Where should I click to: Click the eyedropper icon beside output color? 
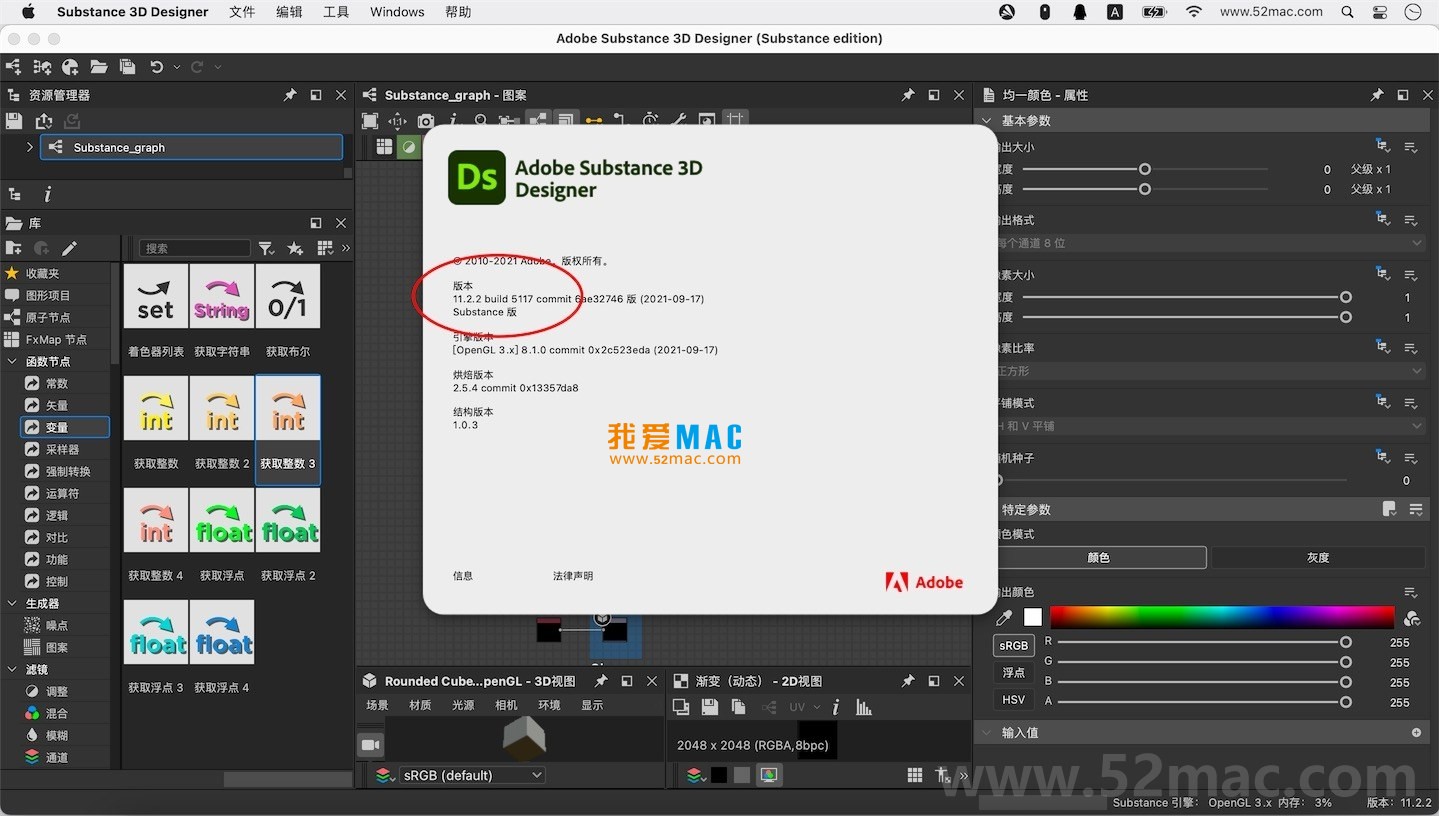click(x=1004, y=618)
